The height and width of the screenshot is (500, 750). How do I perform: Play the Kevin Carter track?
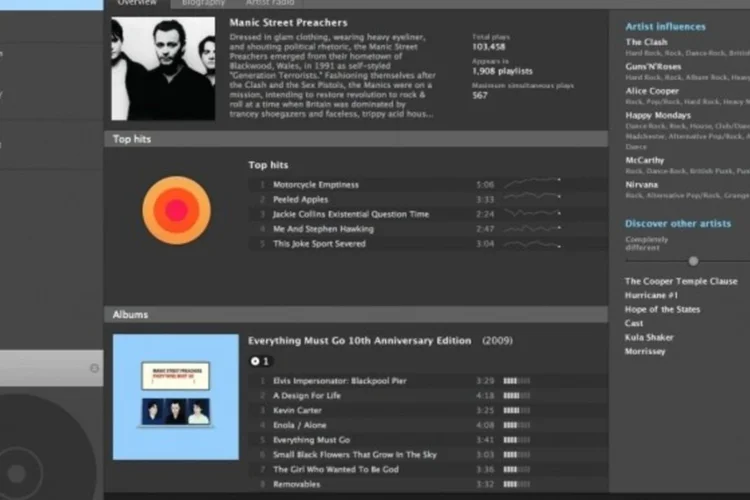pyautogui.click(x=297, y=411)
